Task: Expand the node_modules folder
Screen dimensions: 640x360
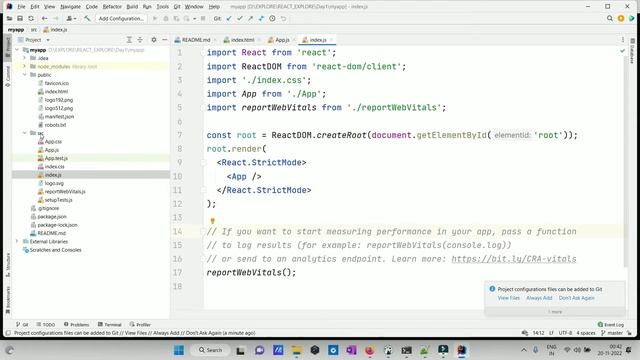Action: click(x=24, y=66)
